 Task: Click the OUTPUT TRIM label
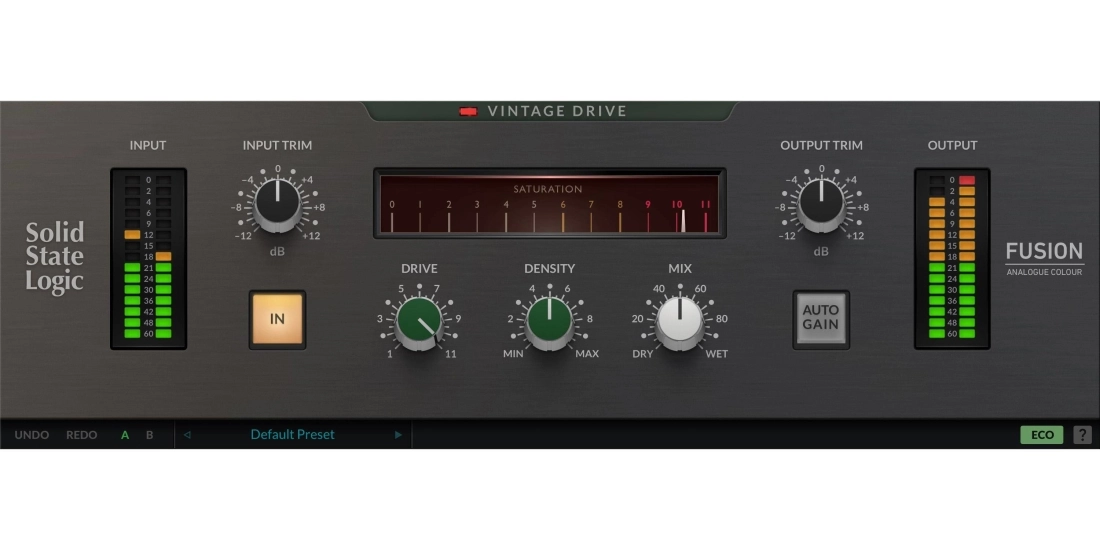(x=821, y=145)
